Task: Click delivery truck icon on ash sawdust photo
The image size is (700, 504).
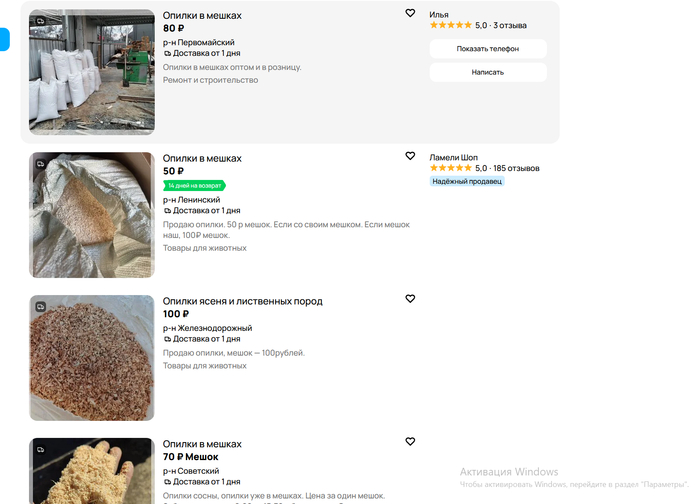Action: (x=39, y=305)
